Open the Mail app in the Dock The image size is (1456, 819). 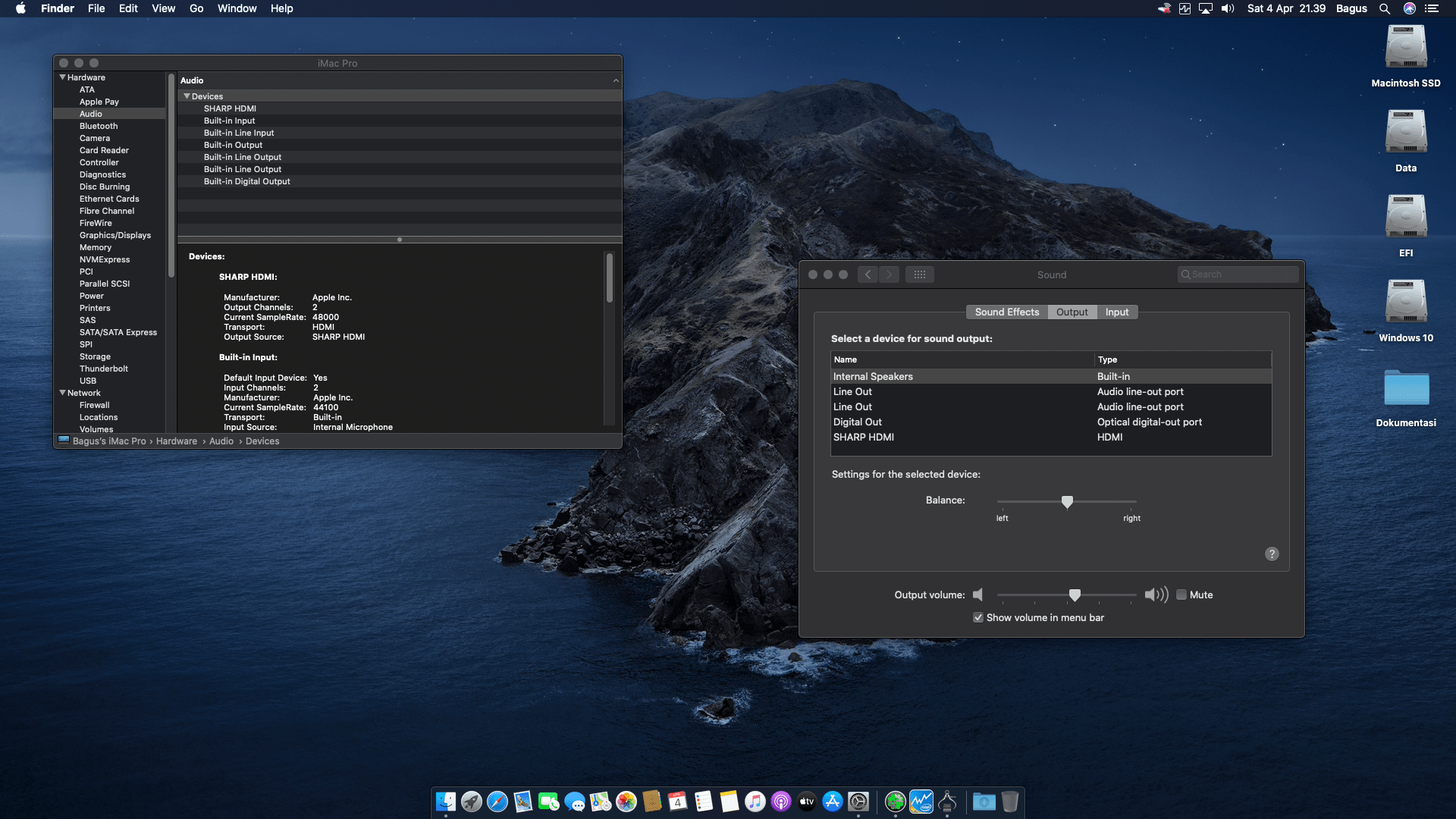click(x=523, y=802)
